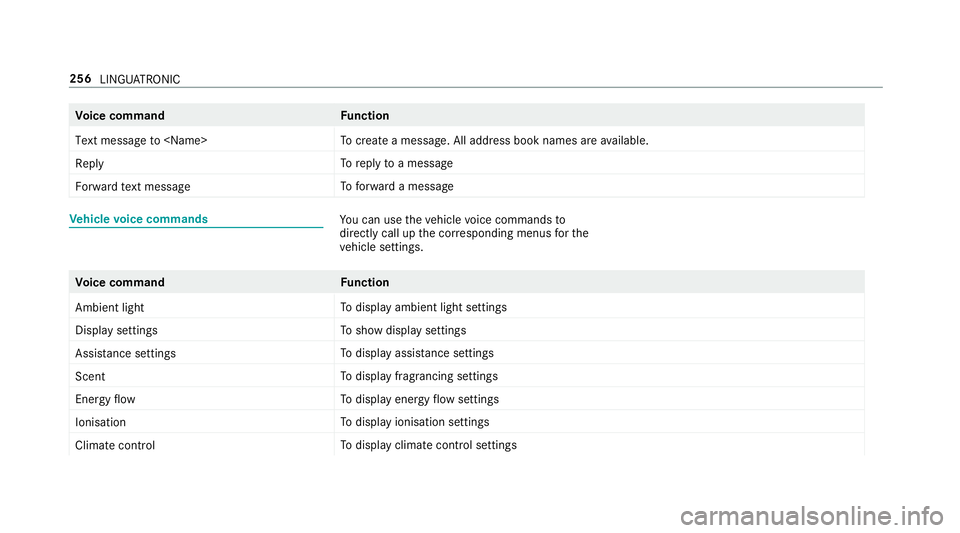Viewport: 960px width, 533px height.
Task: Click the Reply voice command
Action: point(89,163)
